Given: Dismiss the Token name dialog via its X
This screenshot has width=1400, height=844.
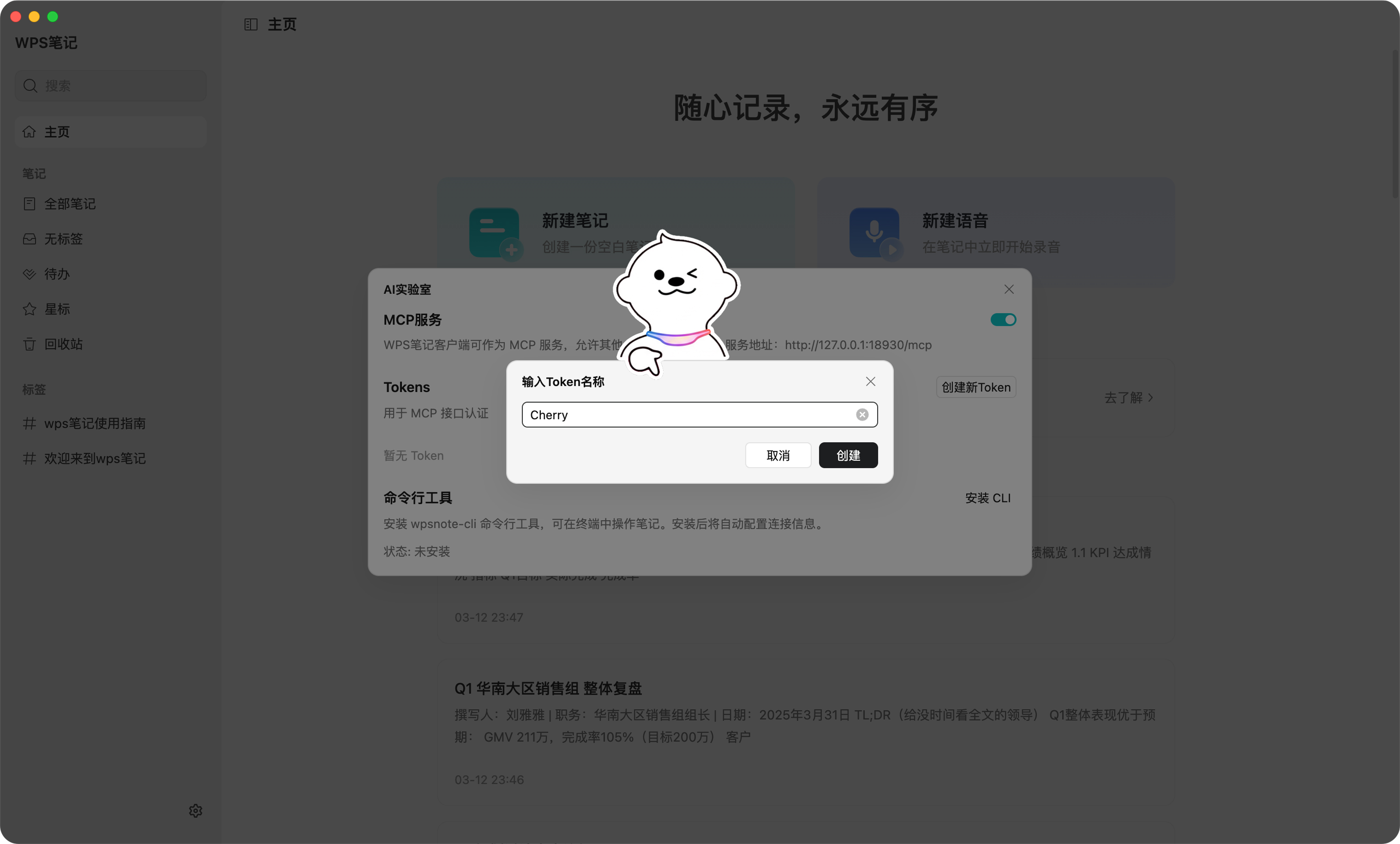Looking at the screenshot, I should [870, 381].
